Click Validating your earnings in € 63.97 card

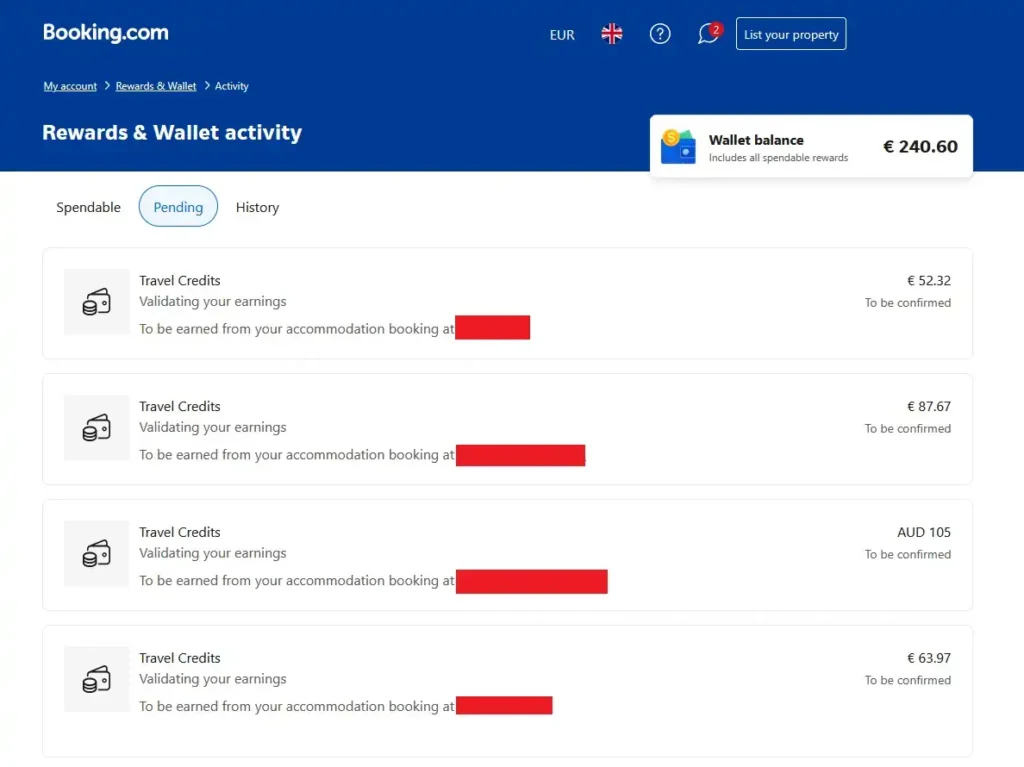pyautogui.click(x=213, y=679)
